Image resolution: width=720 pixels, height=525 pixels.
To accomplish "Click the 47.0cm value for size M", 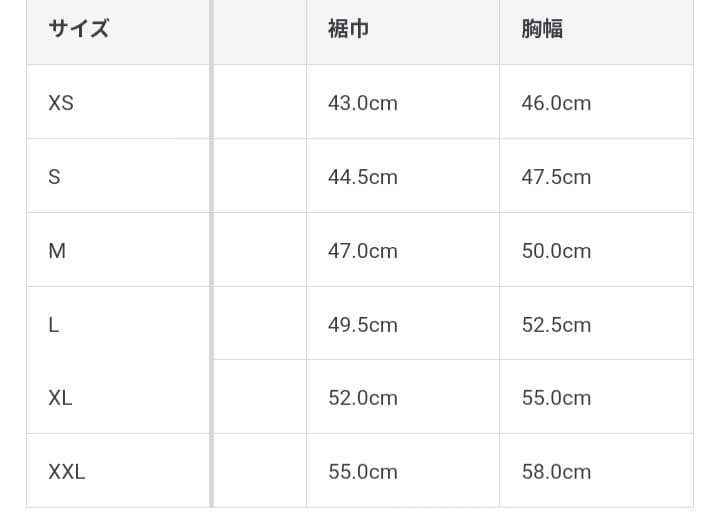I will click(363, 251).
